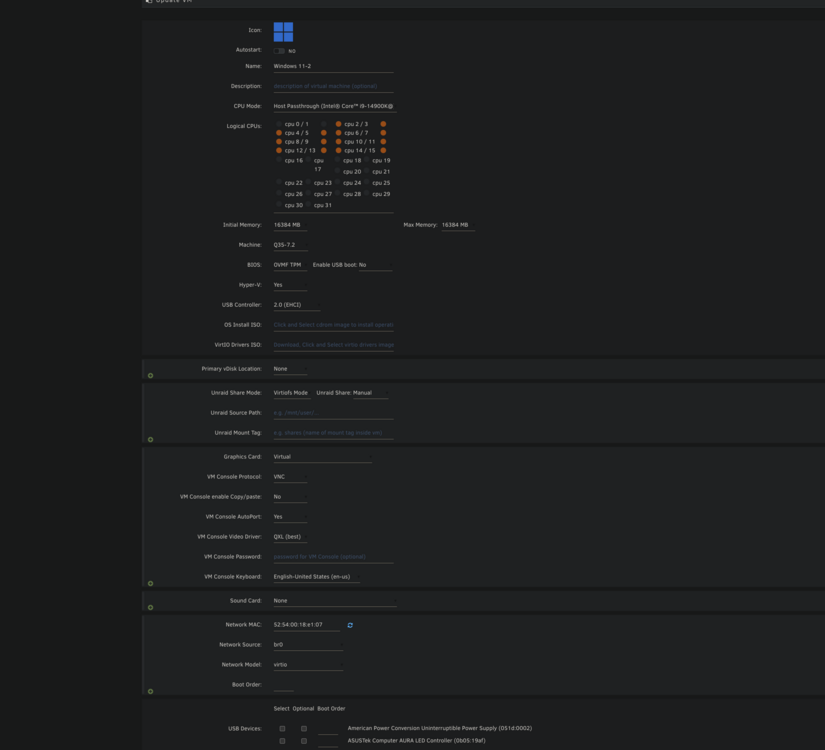Image resolution: width=825 pixels, height=750 pixels.
Task: Regenerate the Network MAC address with the refresh icon
Action: pyautogui.click(x=350, y=625)
